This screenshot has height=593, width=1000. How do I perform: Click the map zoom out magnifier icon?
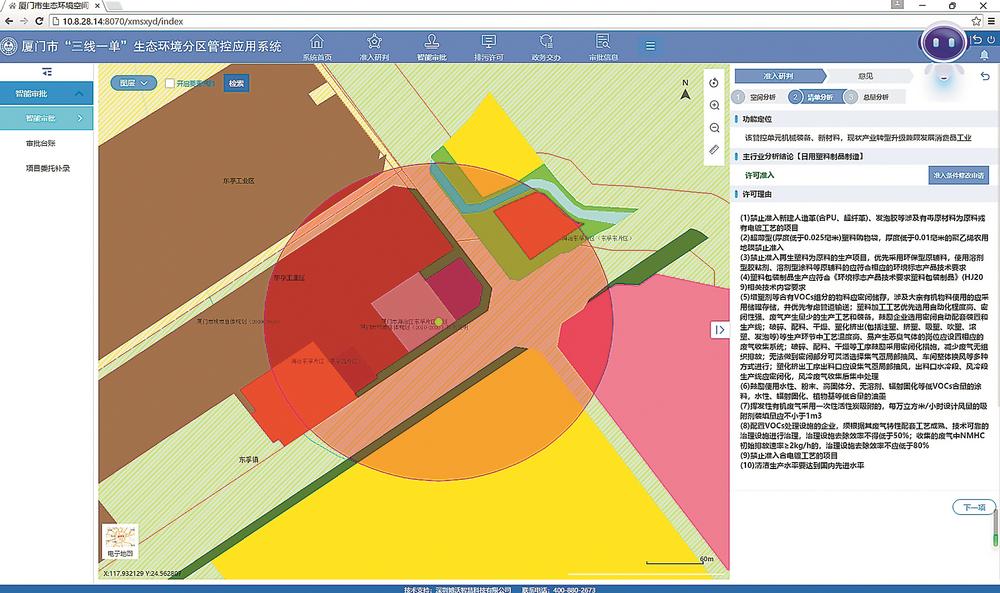714,127
